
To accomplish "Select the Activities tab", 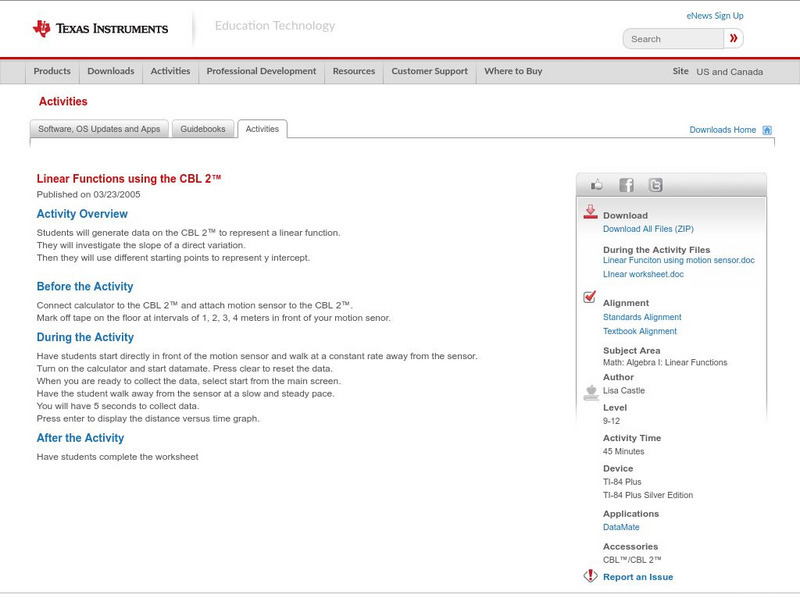I will (x=262, y=129).
